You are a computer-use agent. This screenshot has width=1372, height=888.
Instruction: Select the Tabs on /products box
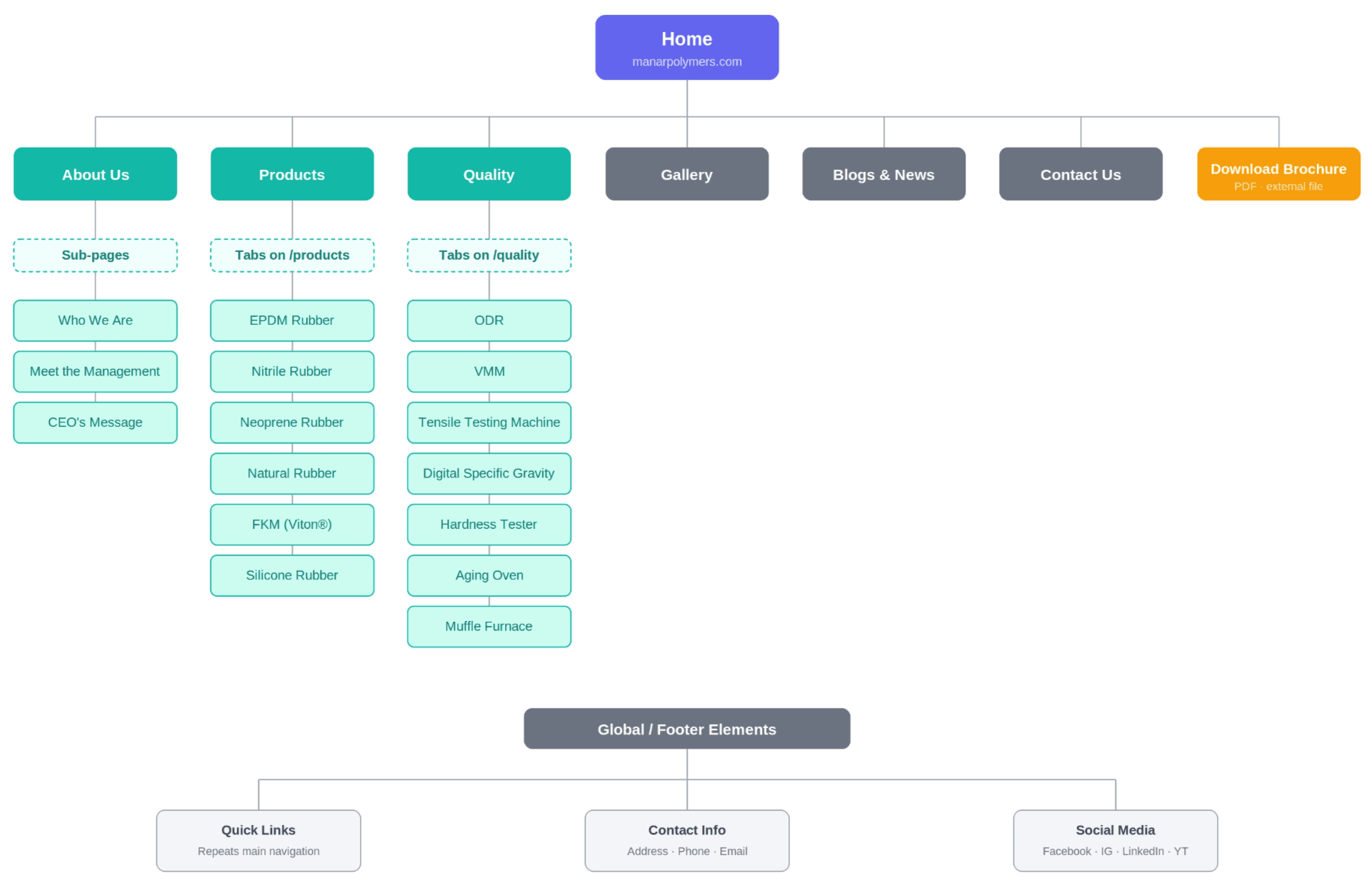click(292, 256)
